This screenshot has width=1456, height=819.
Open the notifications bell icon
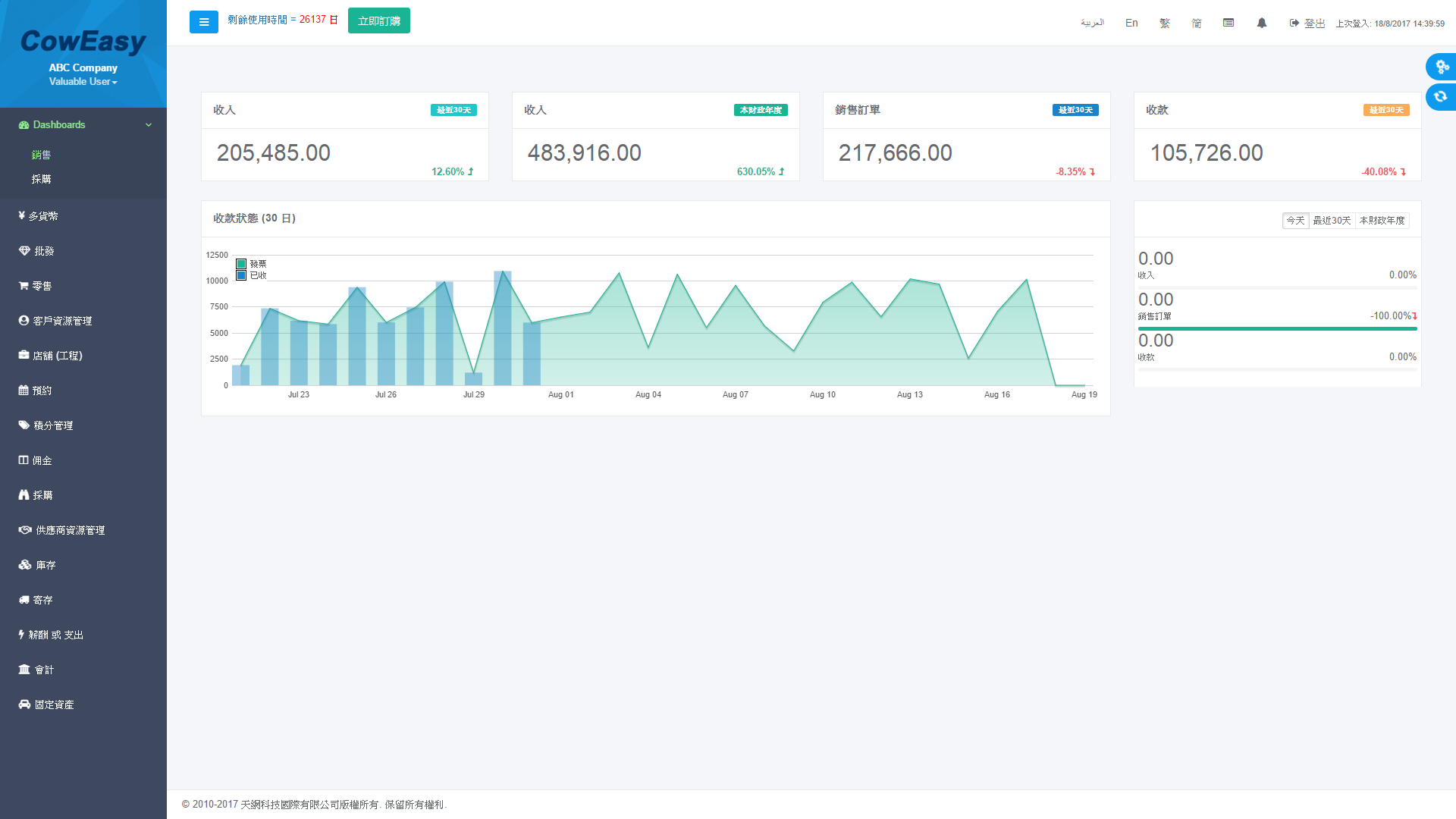point(1261,23)
